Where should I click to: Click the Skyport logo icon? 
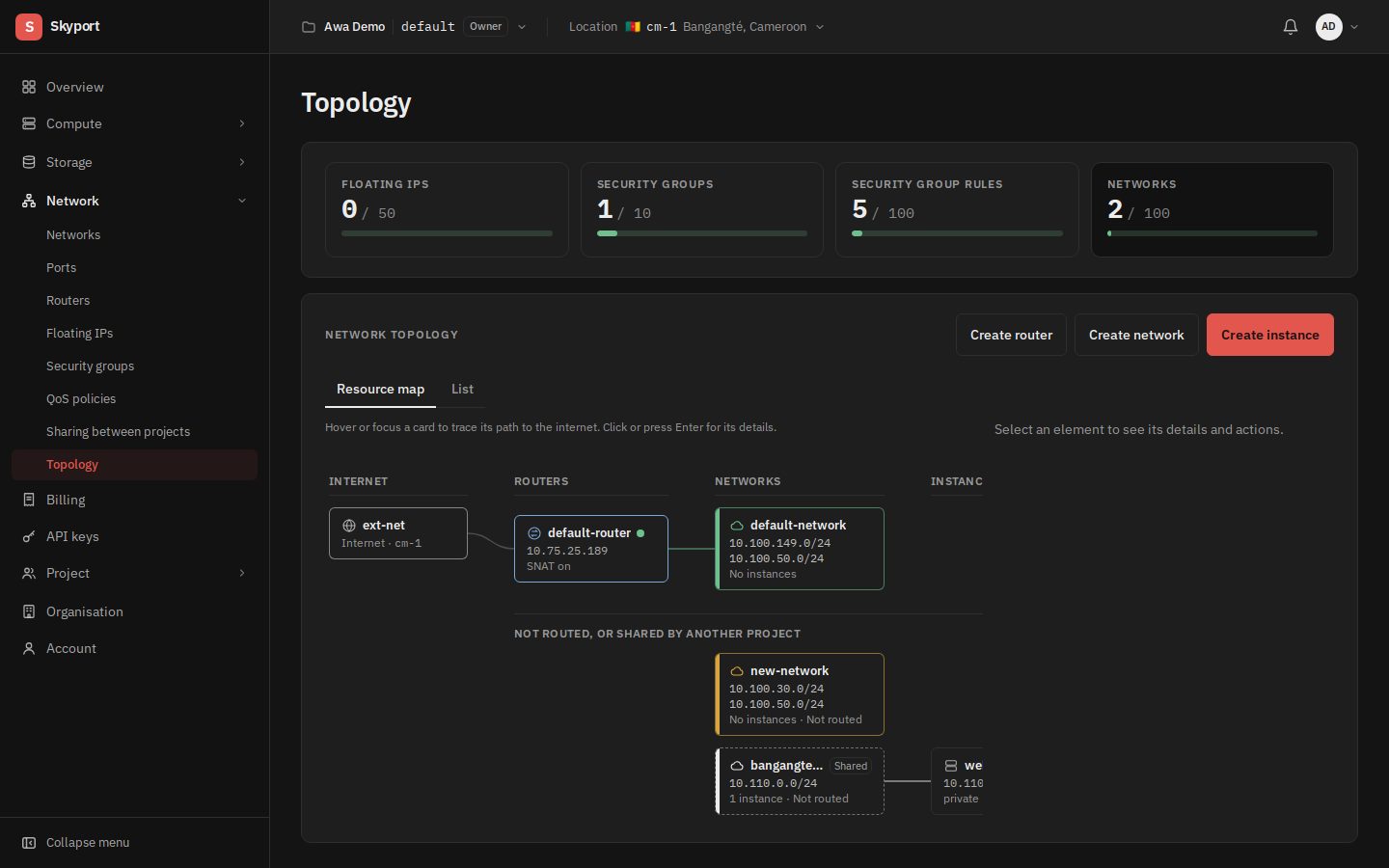pos(29,27)
